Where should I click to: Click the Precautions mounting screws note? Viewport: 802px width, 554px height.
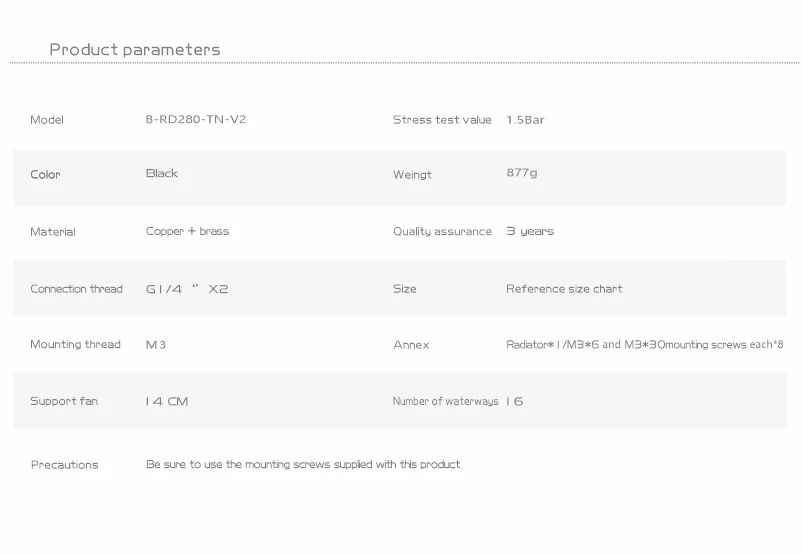pyautogui.click(x=303, y=465)
